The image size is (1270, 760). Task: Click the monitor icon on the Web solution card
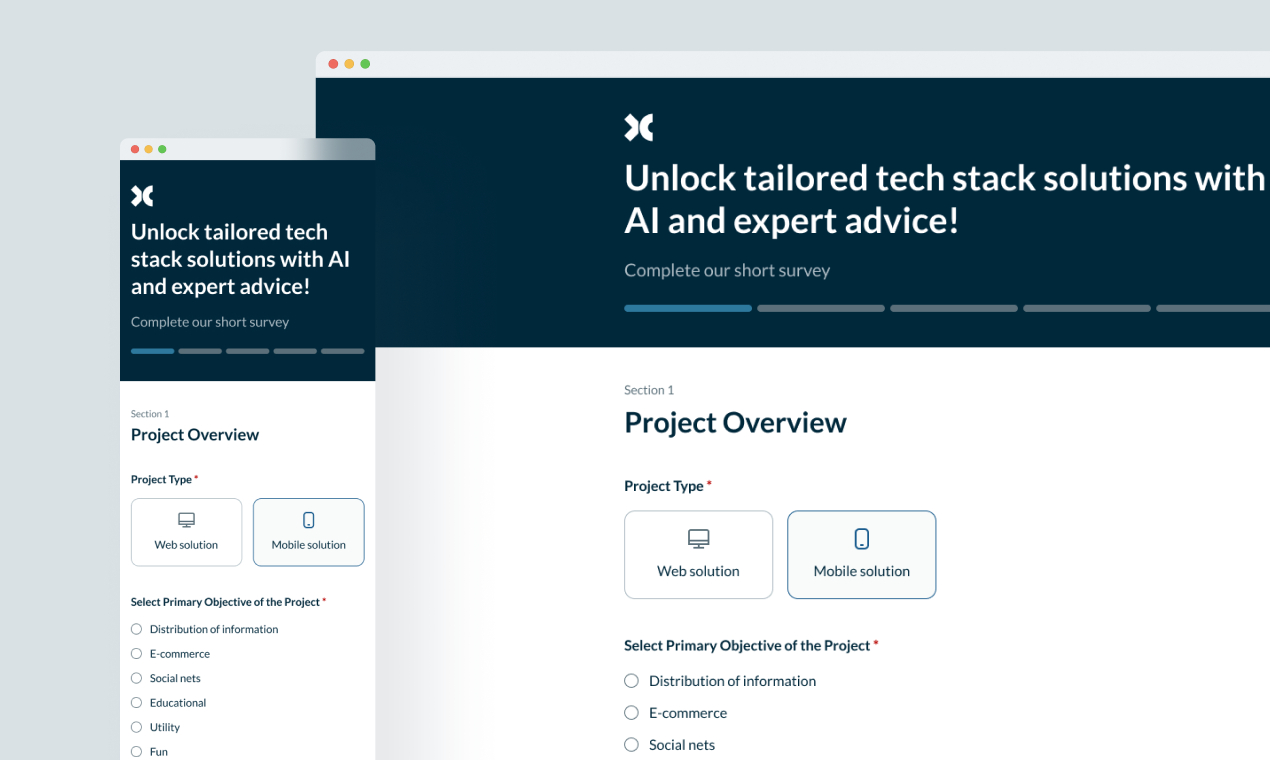coord(698,538)
